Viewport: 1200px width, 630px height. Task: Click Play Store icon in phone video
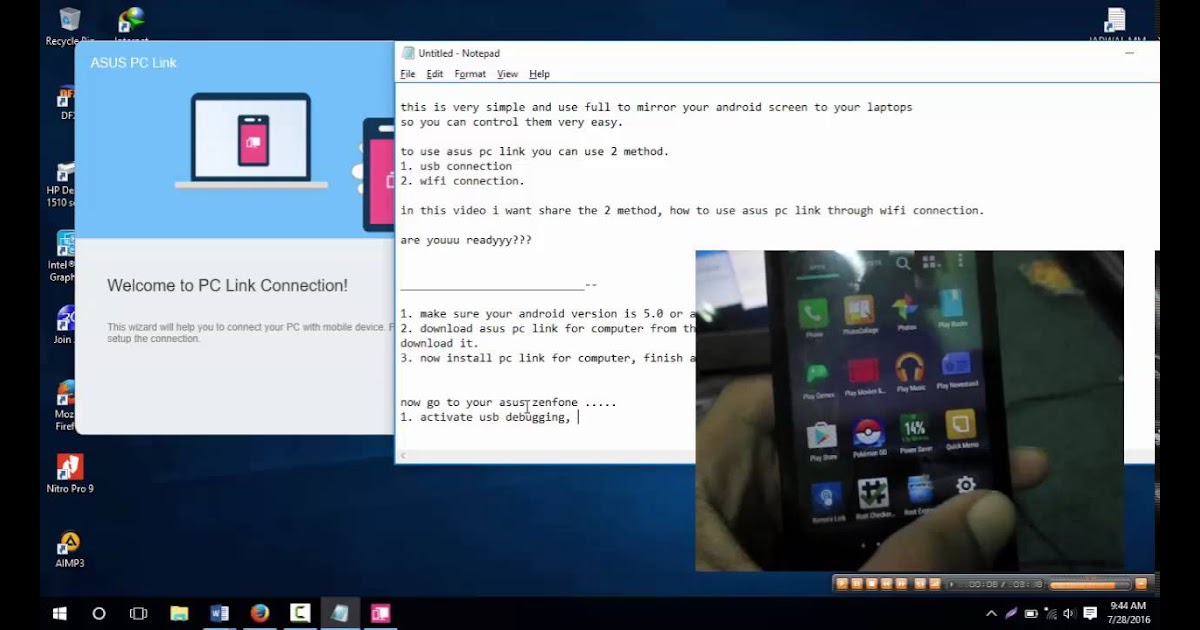click(x=823, y=436)
